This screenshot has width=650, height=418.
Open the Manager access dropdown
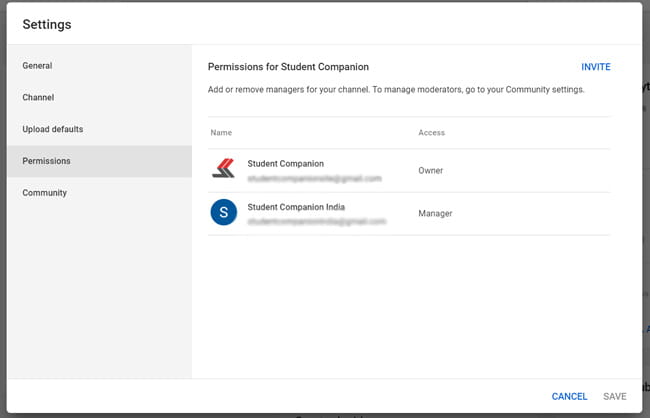click(435, 214)
